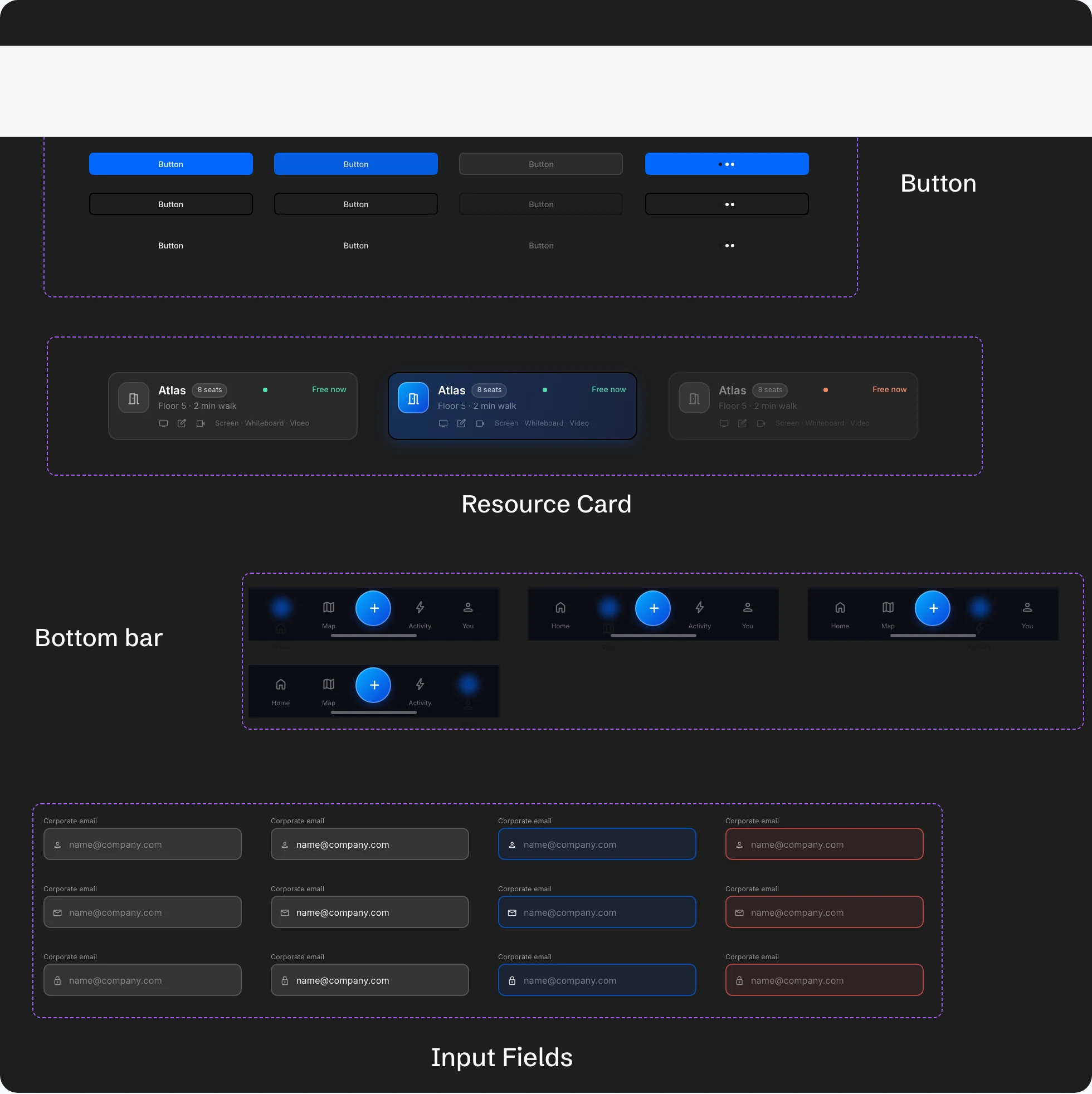Select Map tab in the bar with You highlighted

(329, 692)
